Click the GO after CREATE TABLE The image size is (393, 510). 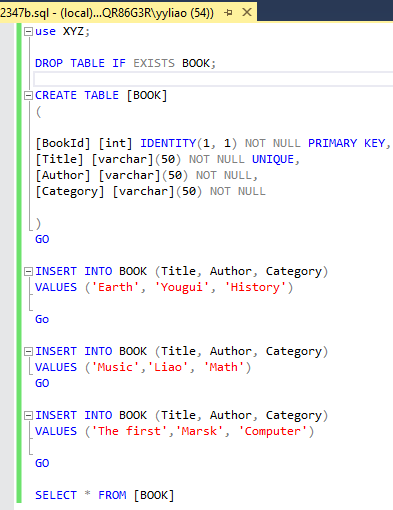click(42, 239)
